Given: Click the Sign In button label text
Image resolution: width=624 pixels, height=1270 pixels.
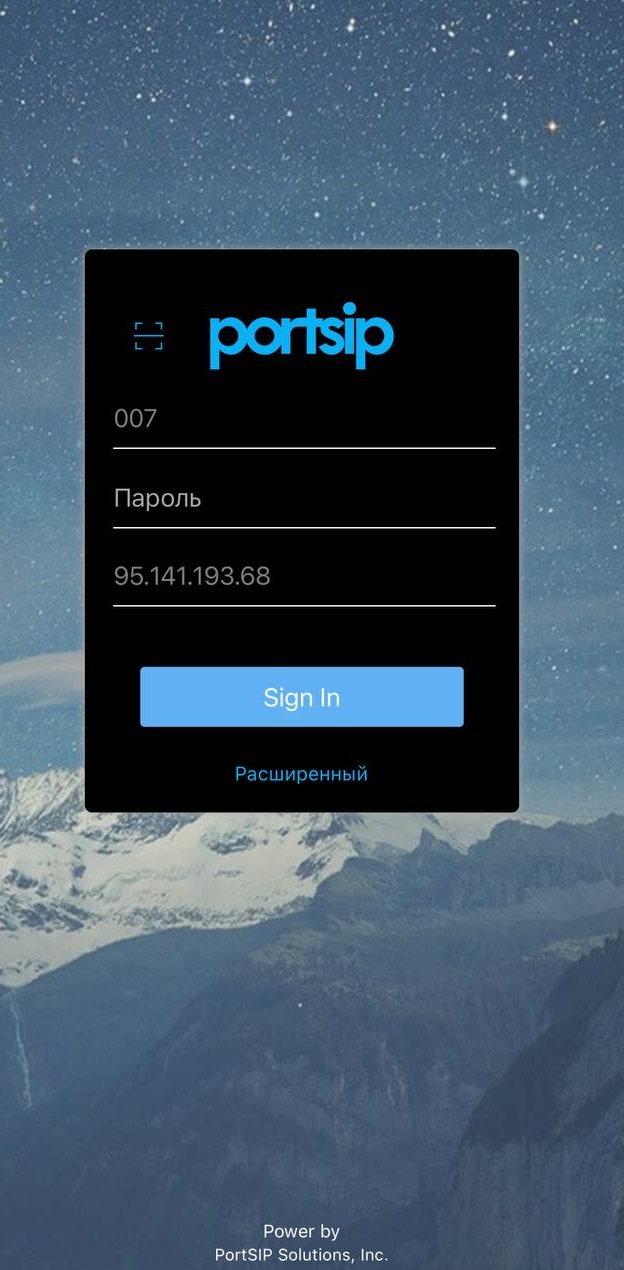Looking at the screenshot, I should (302, 698).
